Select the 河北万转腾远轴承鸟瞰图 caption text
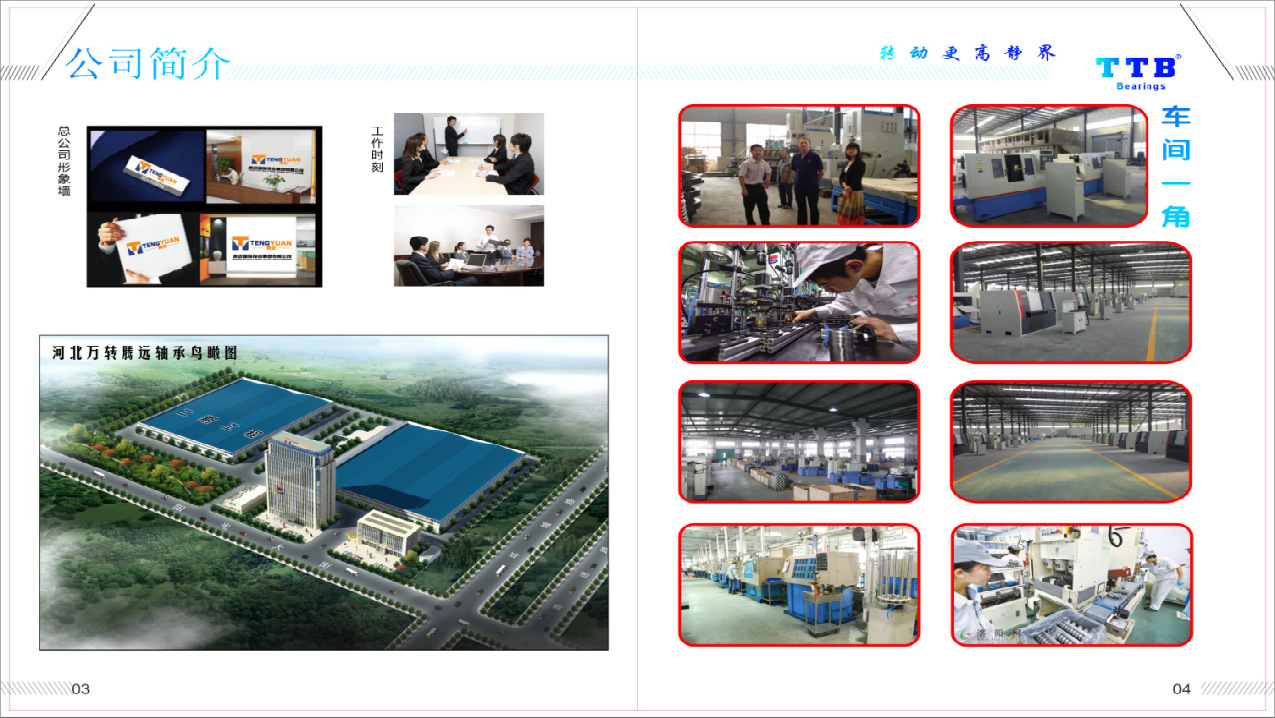 tap(147, 352)
